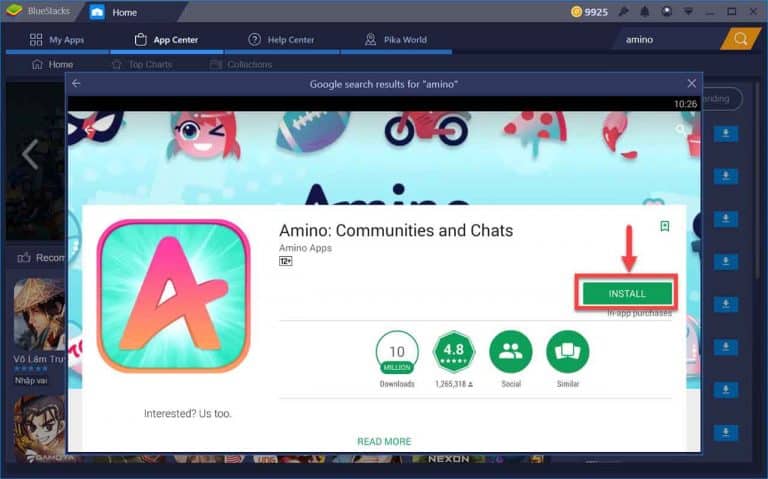768x479 pixels.
Task: Click the BlueStacks coin balance icon
Action: coord(576,12)
